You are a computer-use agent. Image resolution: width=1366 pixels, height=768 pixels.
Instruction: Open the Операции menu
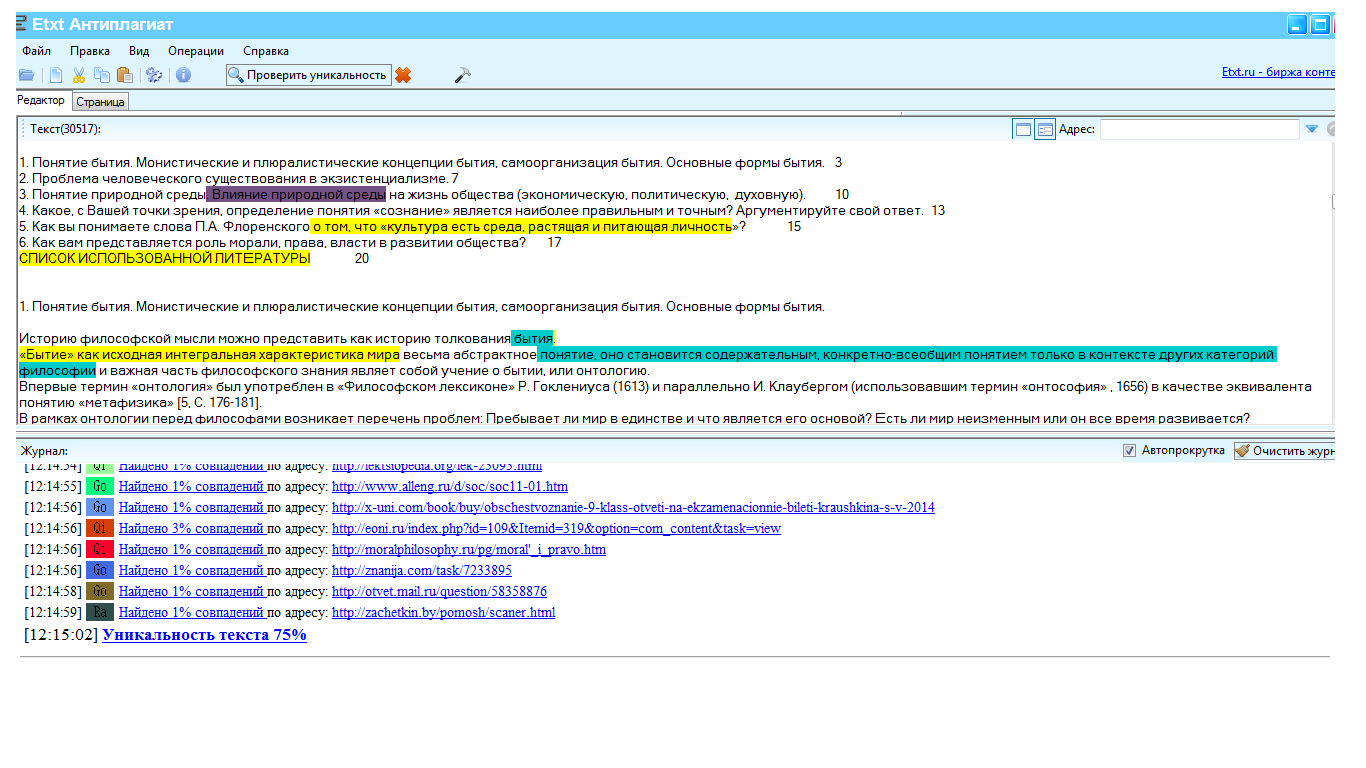pyautogui.click(x=196, y=51)
